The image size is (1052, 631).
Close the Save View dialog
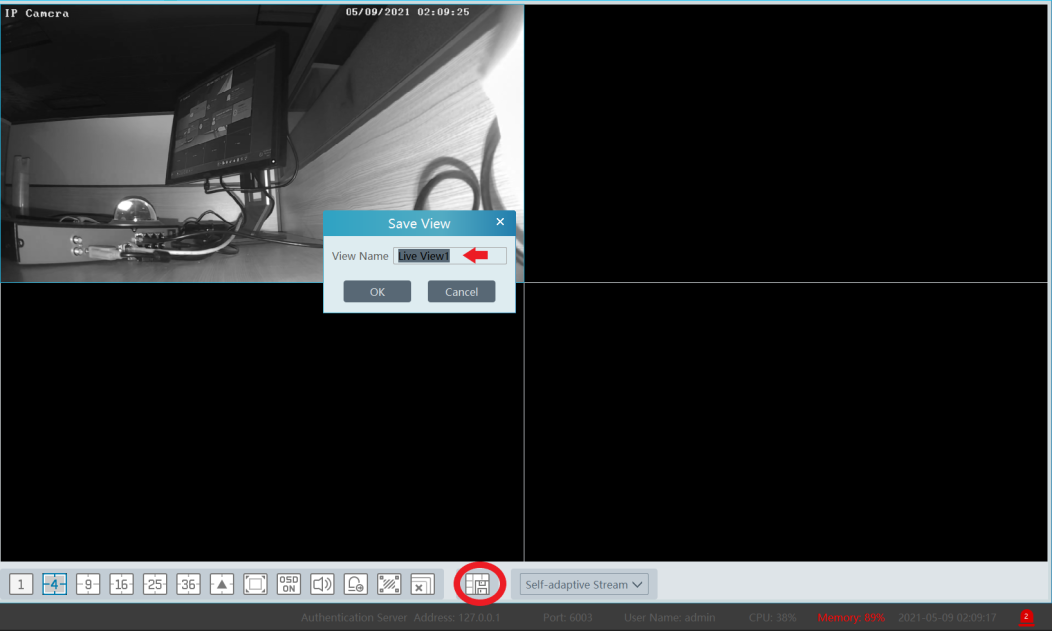coord(500,223)
